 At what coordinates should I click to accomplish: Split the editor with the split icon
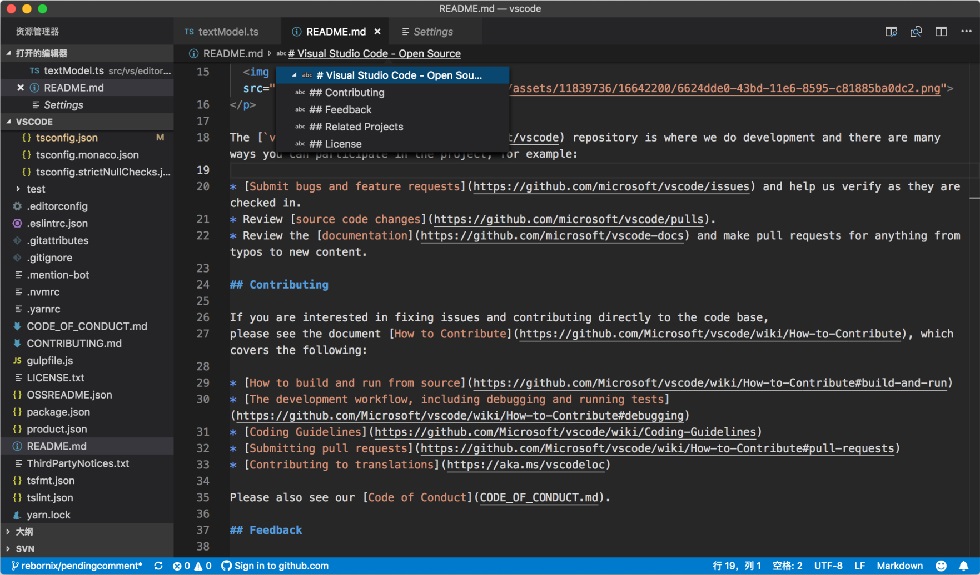[x=941, y=32]
